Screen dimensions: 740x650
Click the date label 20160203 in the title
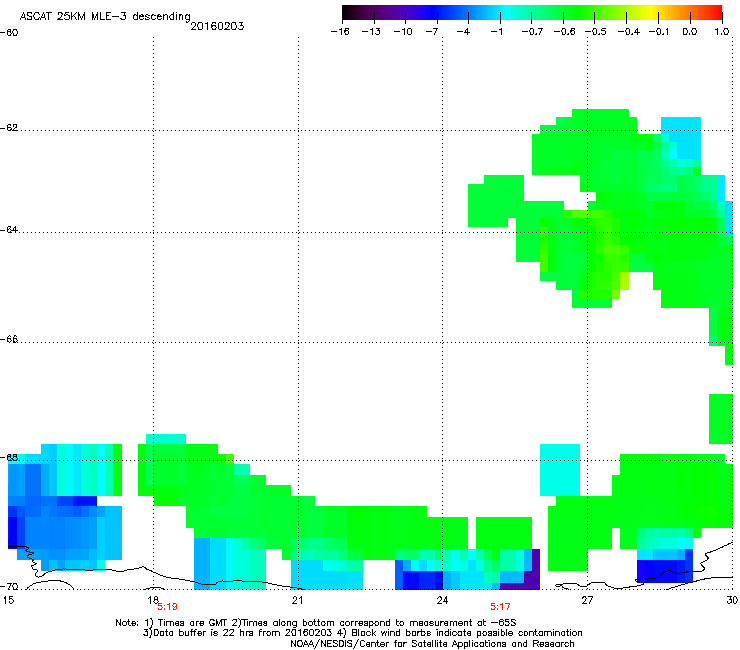pos(217,26)
